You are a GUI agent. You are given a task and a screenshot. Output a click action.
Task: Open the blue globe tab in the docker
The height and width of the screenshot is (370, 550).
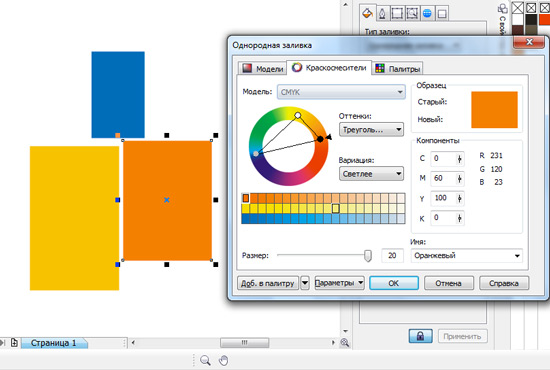click(x=427, y=14)
